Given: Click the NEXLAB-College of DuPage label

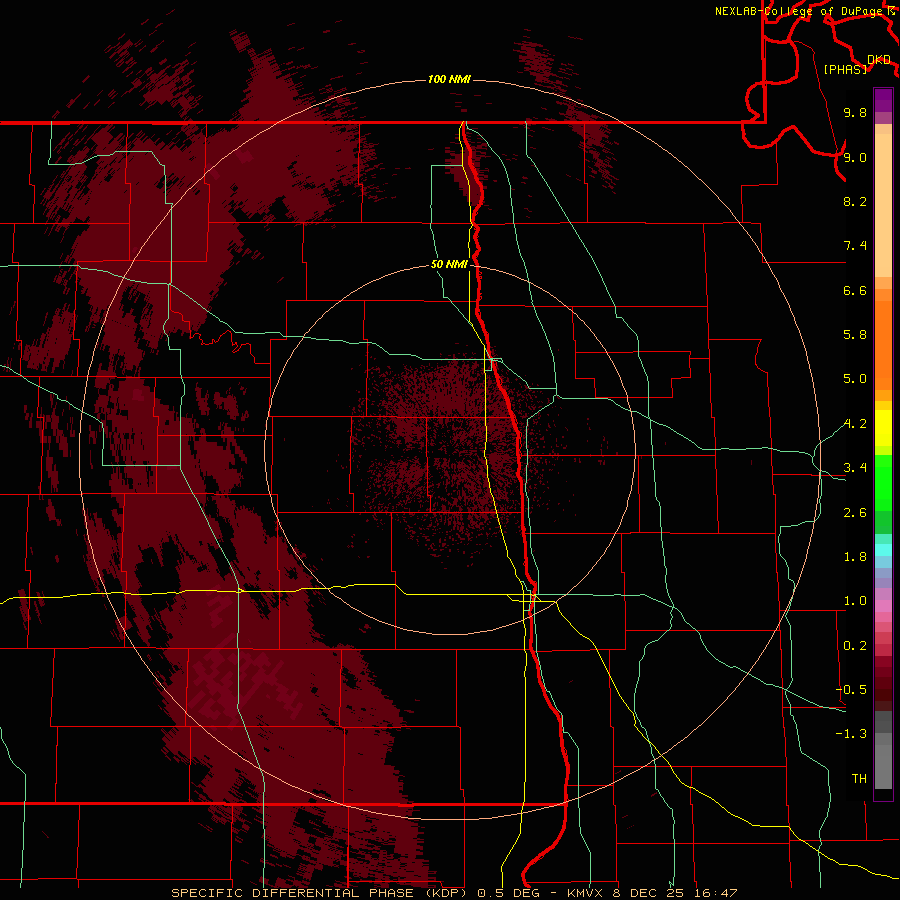Looking at the screenshot, I should (x=801, y=11).
